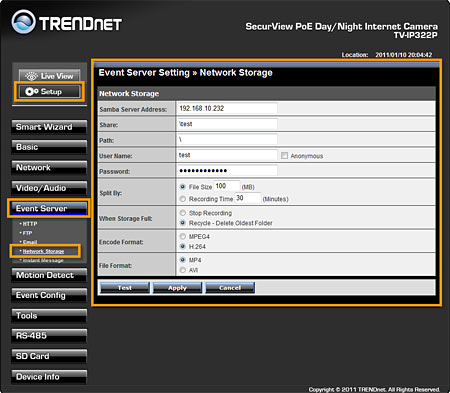Screen dimensions: 450x393
Task: Open HTTP event server settings
Action: click(29, 224)
